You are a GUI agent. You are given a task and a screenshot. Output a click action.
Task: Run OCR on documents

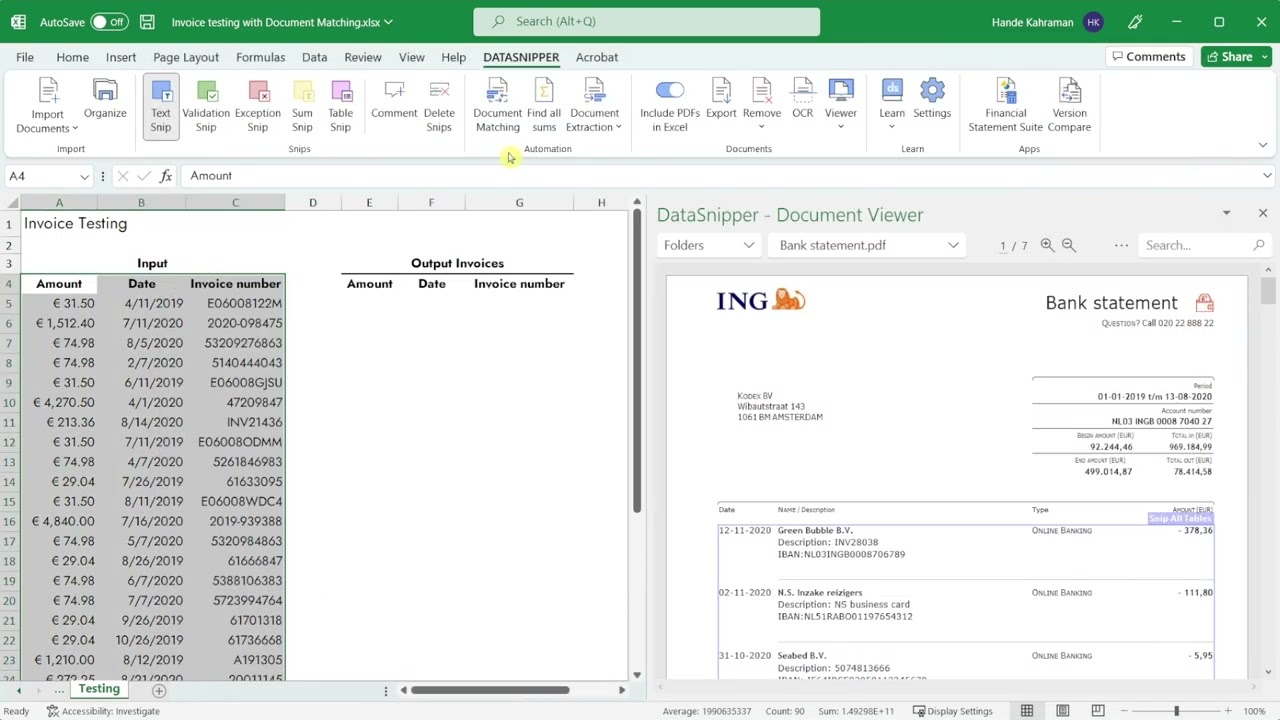click(803, 100)
